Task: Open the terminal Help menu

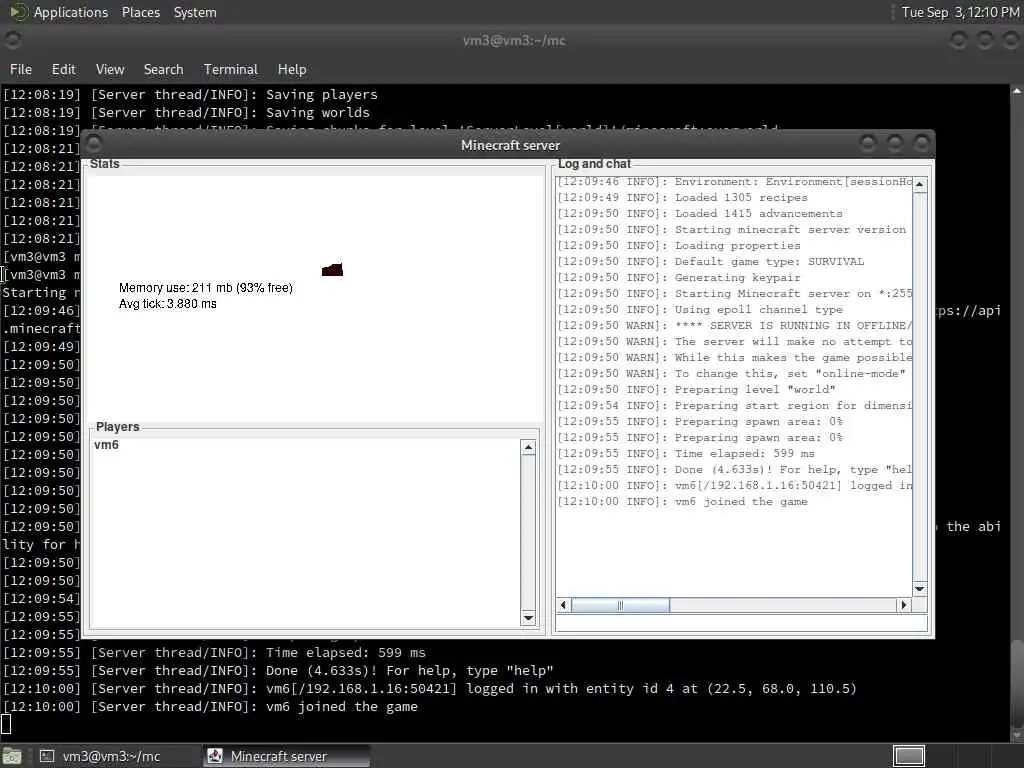Action: pos(292,69)
